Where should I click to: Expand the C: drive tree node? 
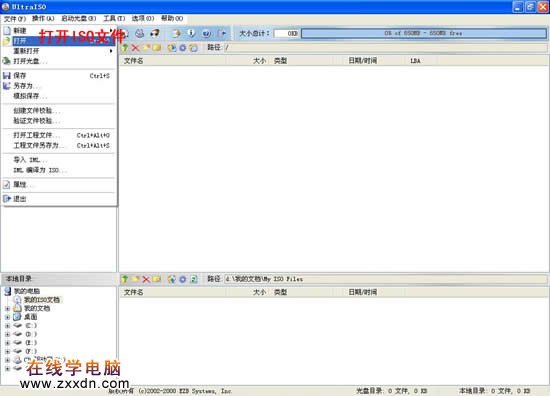[7, 326]
